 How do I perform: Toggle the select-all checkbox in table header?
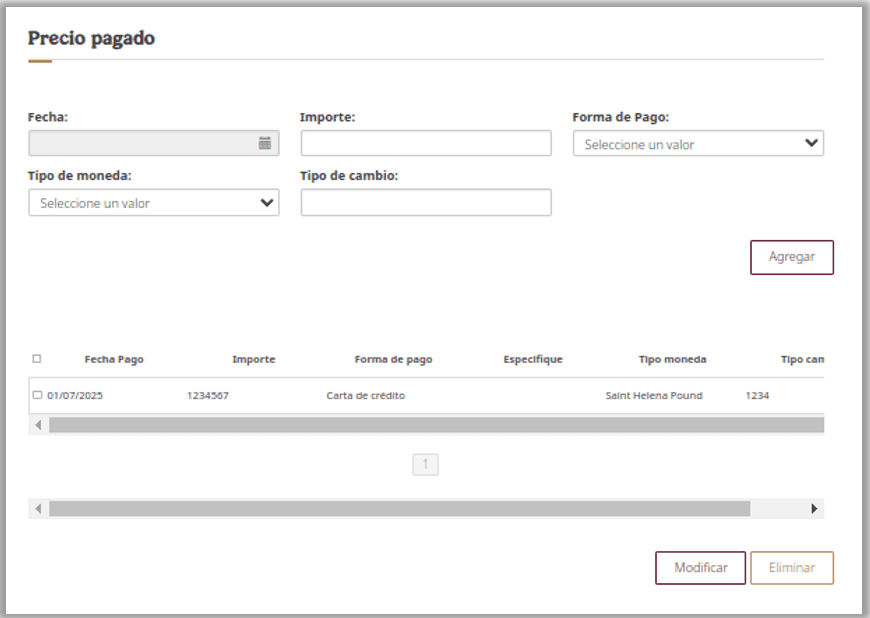pos(37,358)
